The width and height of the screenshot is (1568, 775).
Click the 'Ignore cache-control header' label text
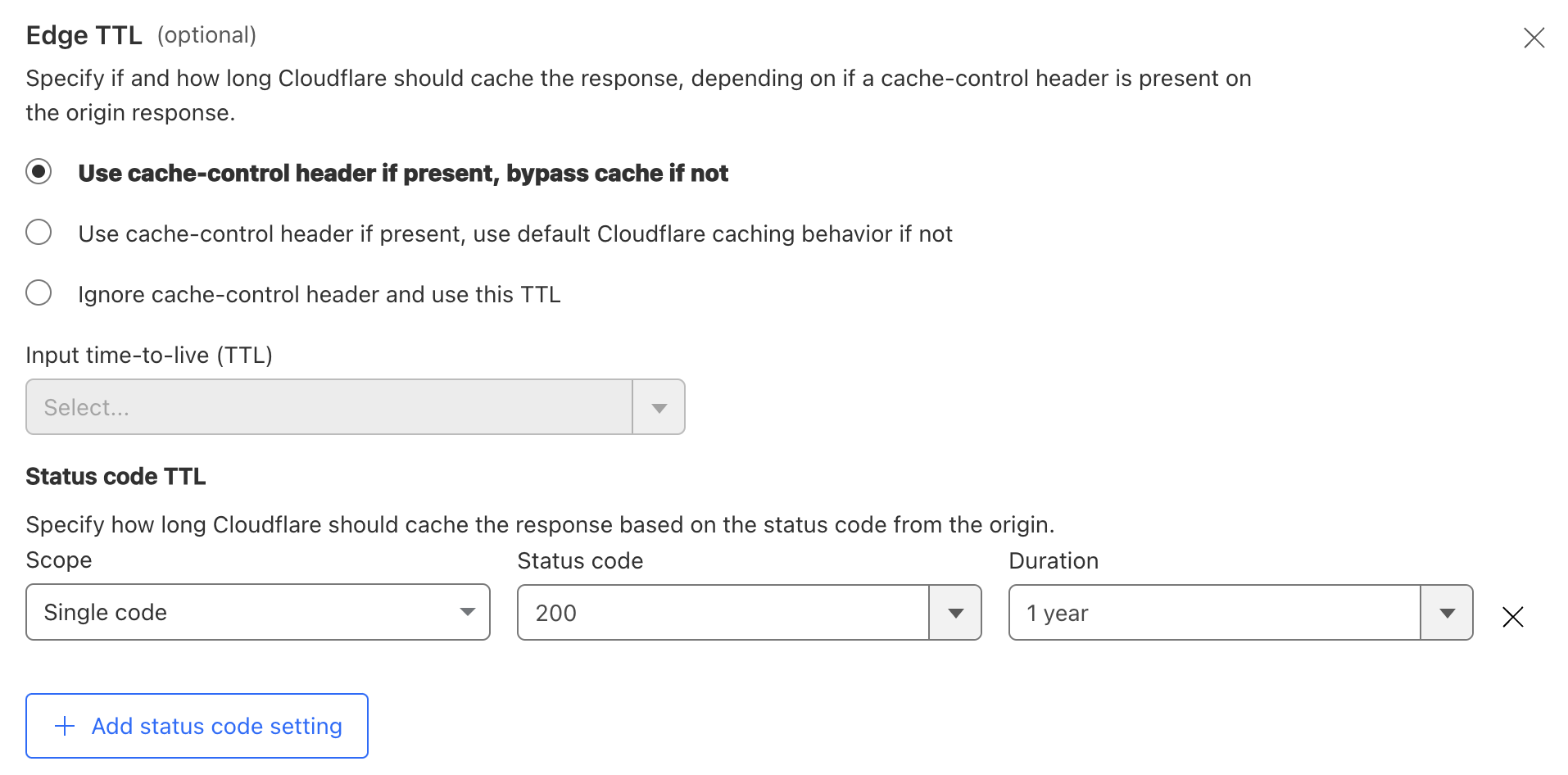pos(319,295)
